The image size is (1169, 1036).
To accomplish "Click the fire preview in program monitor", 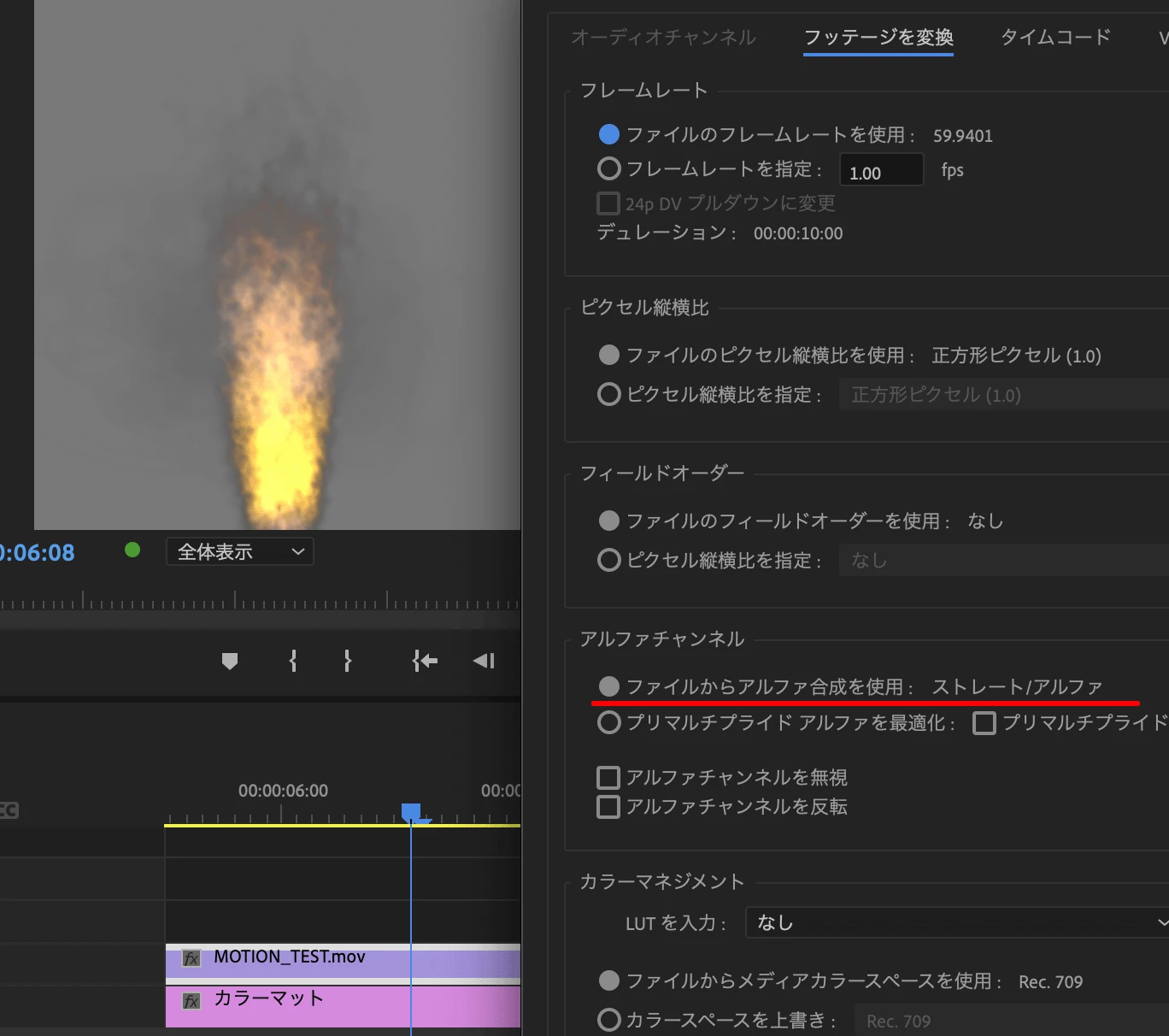I will 278,265.
